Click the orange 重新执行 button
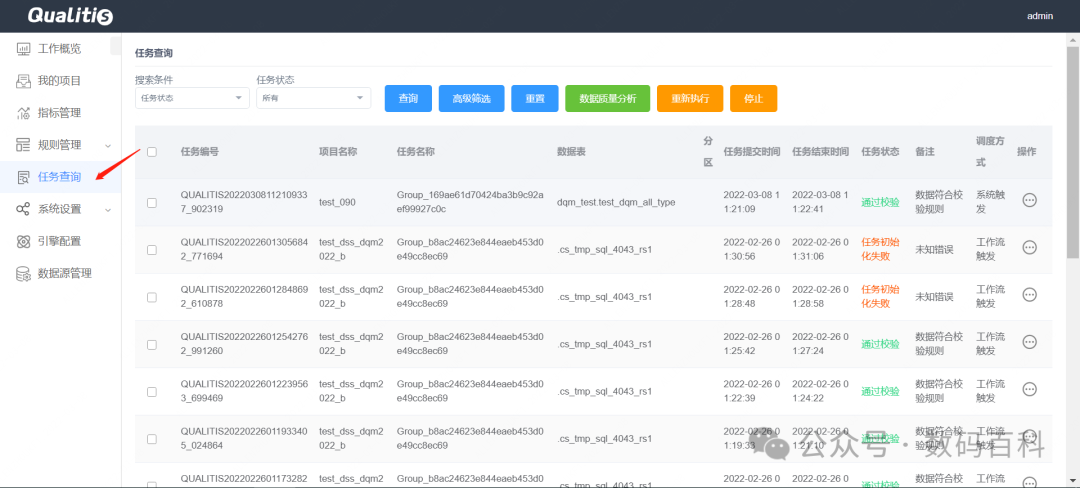 coord(690,98)
